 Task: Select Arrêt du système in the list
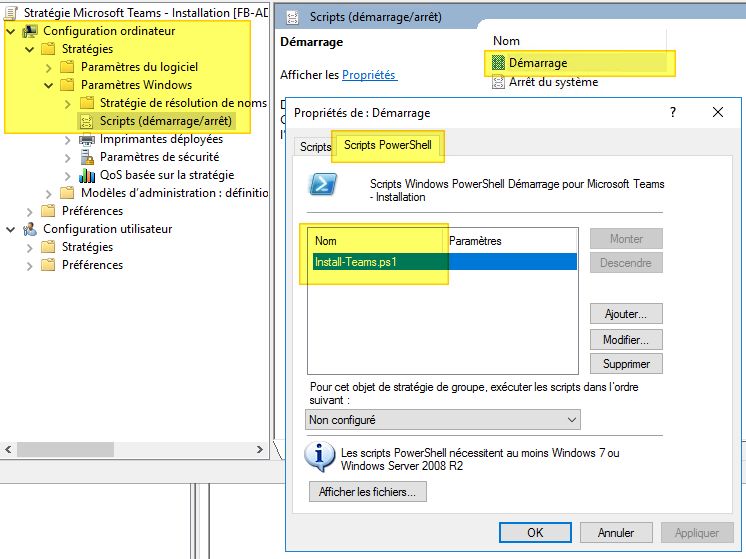553,82
